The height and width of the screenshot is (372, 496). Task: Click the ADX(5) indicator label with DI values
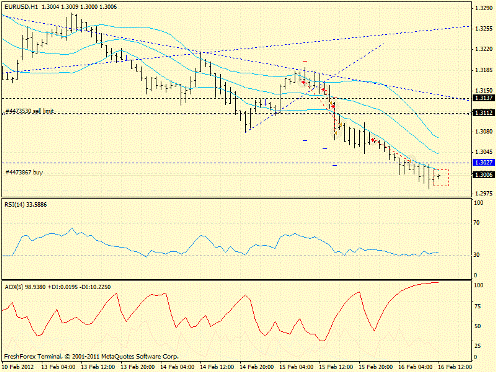click(x=58, y=287)
